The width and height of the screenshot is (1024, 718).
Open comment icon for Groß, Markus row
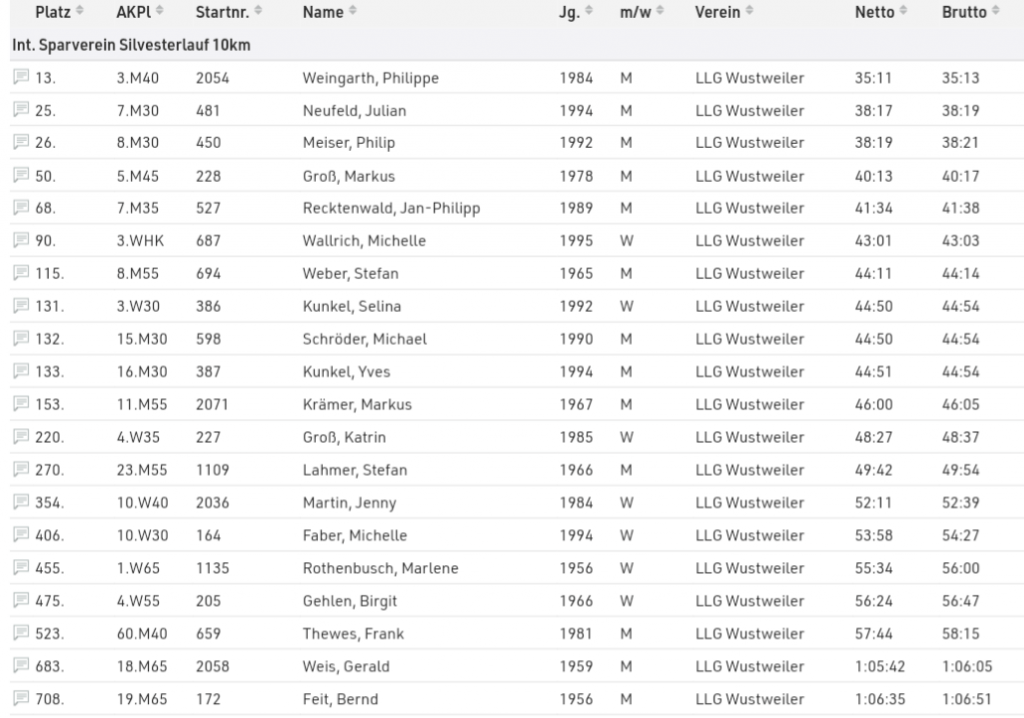pyautogui.click(x=21, y=176)
